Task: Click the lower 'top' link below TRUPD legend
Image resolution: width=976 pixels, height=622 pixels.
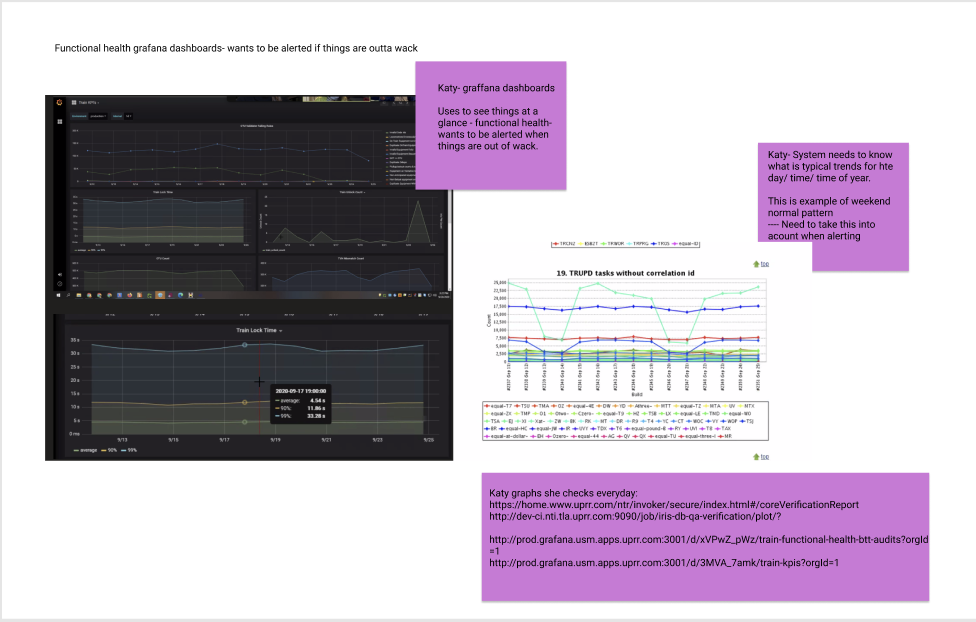Action: coord(765,457)
